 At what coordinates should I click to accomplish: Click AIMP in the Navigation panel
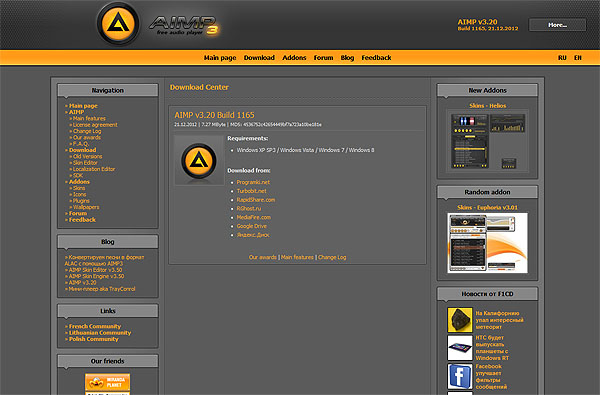pyautogui.click(x=77, y=112)
